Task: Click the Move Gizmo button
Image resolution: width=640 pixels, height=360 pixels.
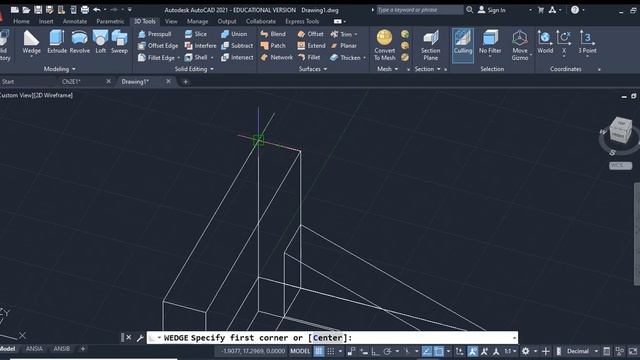Action: click(520, 45)
